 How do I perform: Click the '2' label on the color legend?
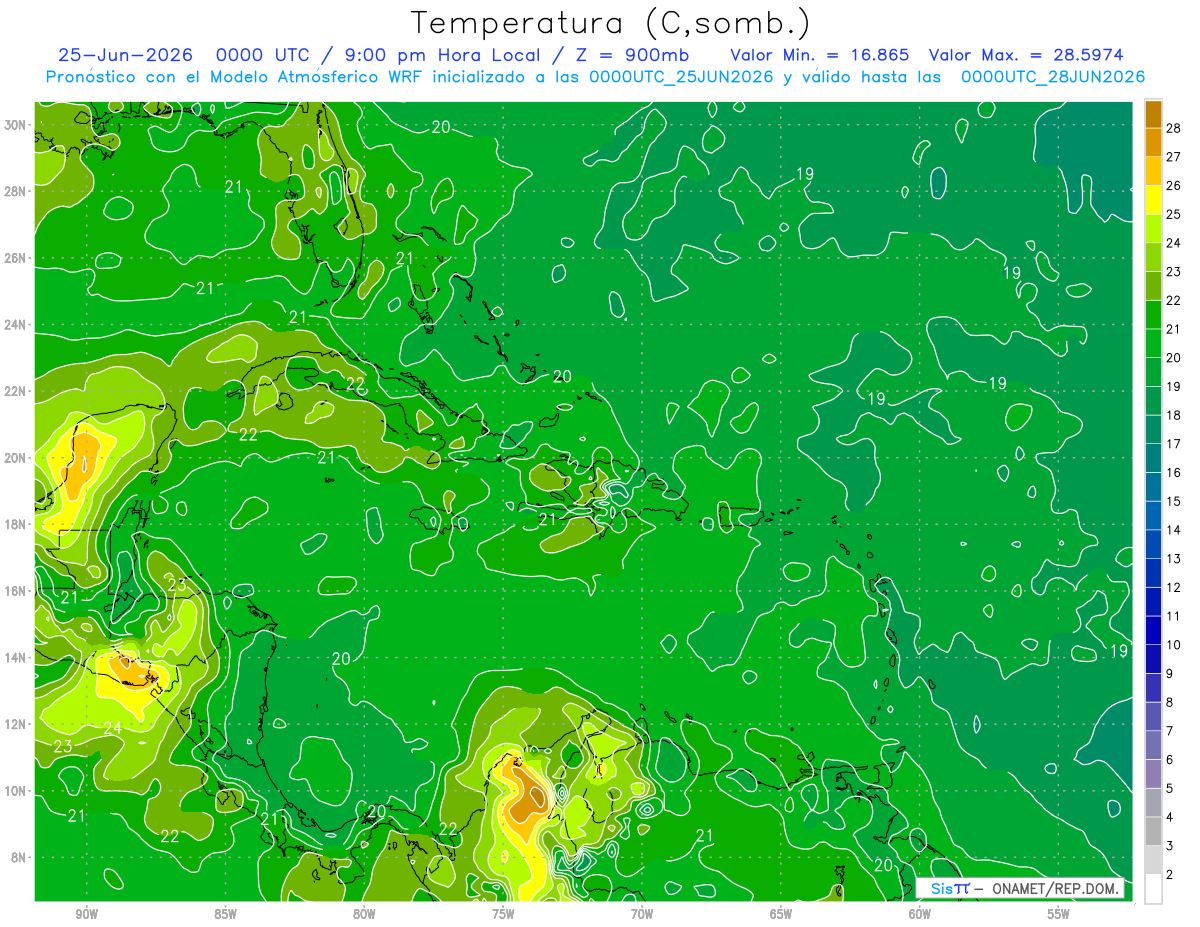point(1170,875)
